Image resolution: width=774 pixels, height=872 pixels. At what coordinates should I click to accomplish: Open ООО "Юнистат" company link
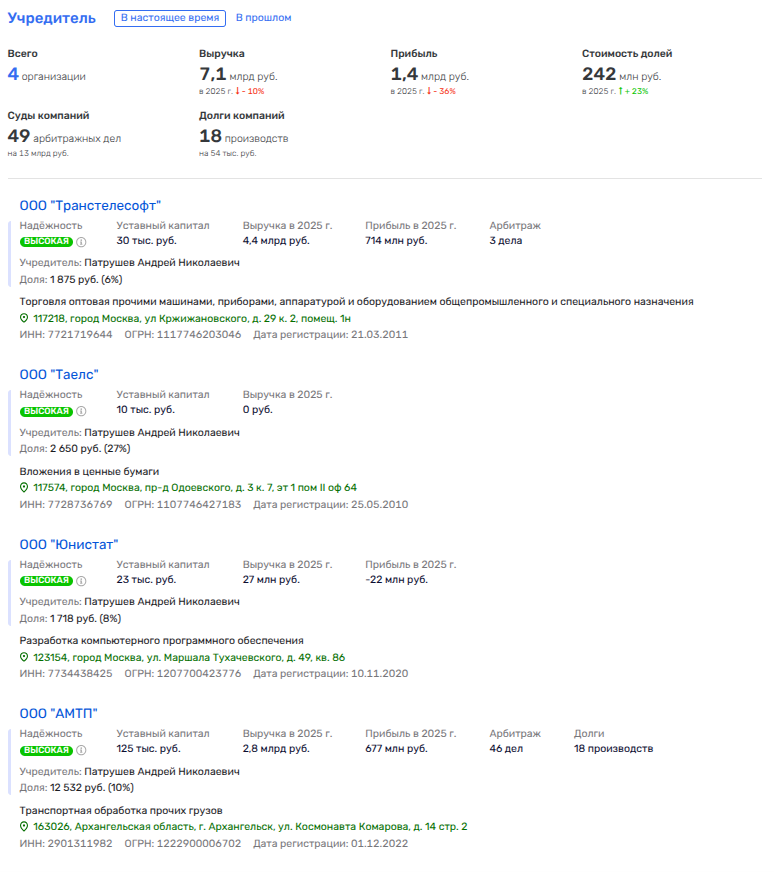pyautogui.click(x=69, y=544)
